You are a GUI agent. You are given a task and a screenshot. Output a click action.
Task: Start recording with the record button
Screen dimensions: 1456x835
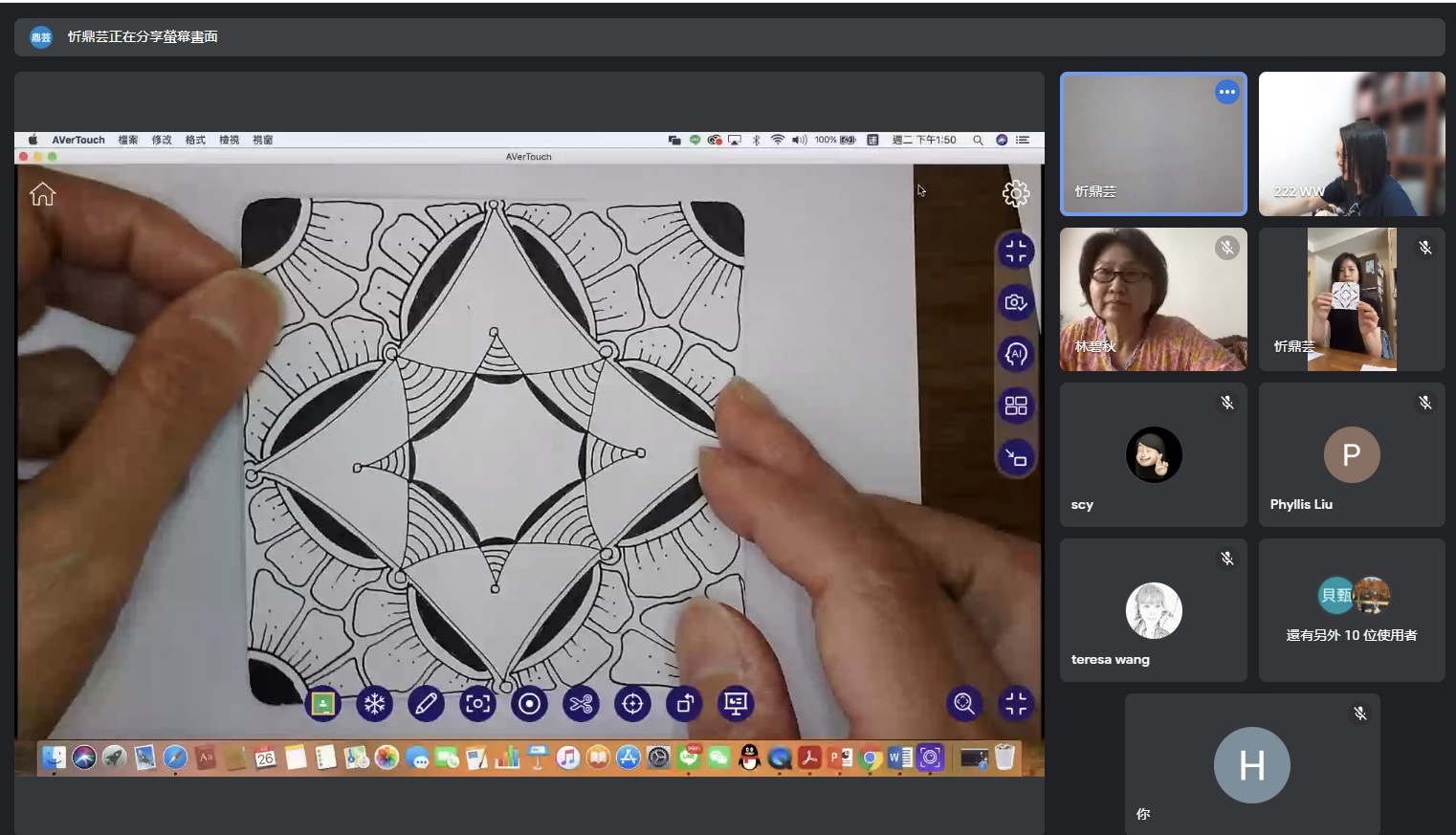click(529, 705)
